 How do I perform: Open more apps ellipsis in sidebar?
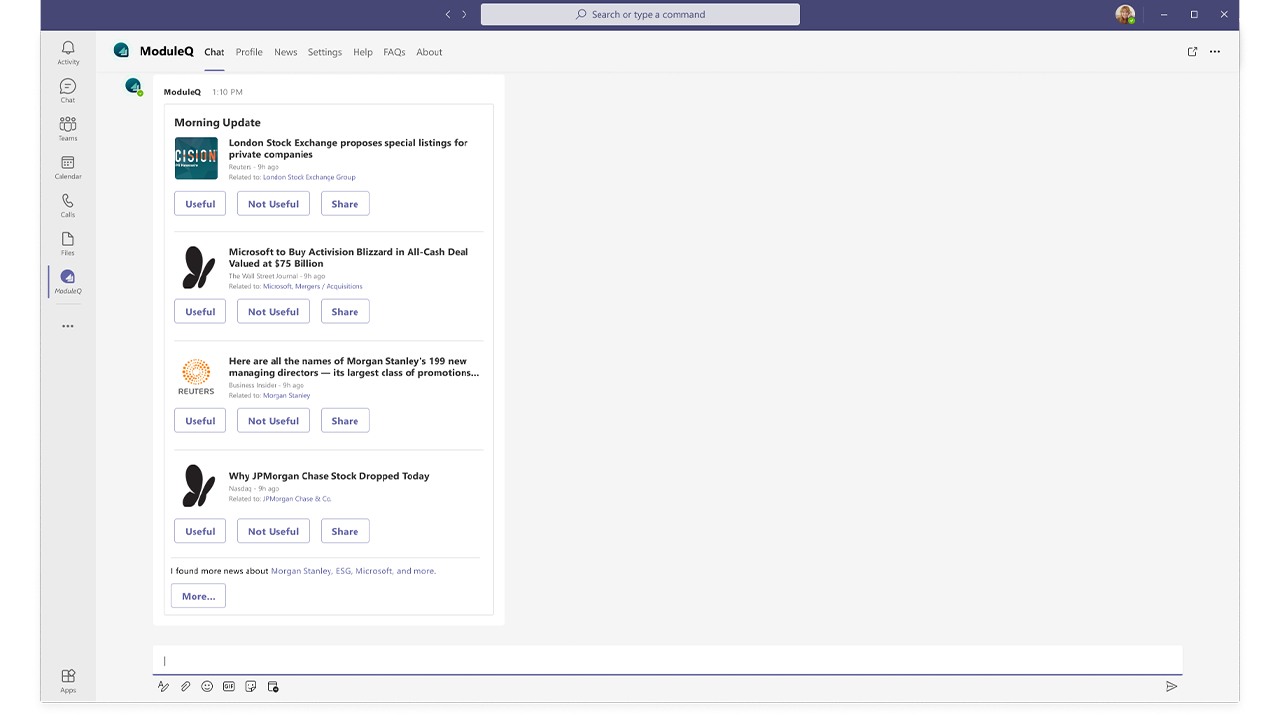point(68,326)
